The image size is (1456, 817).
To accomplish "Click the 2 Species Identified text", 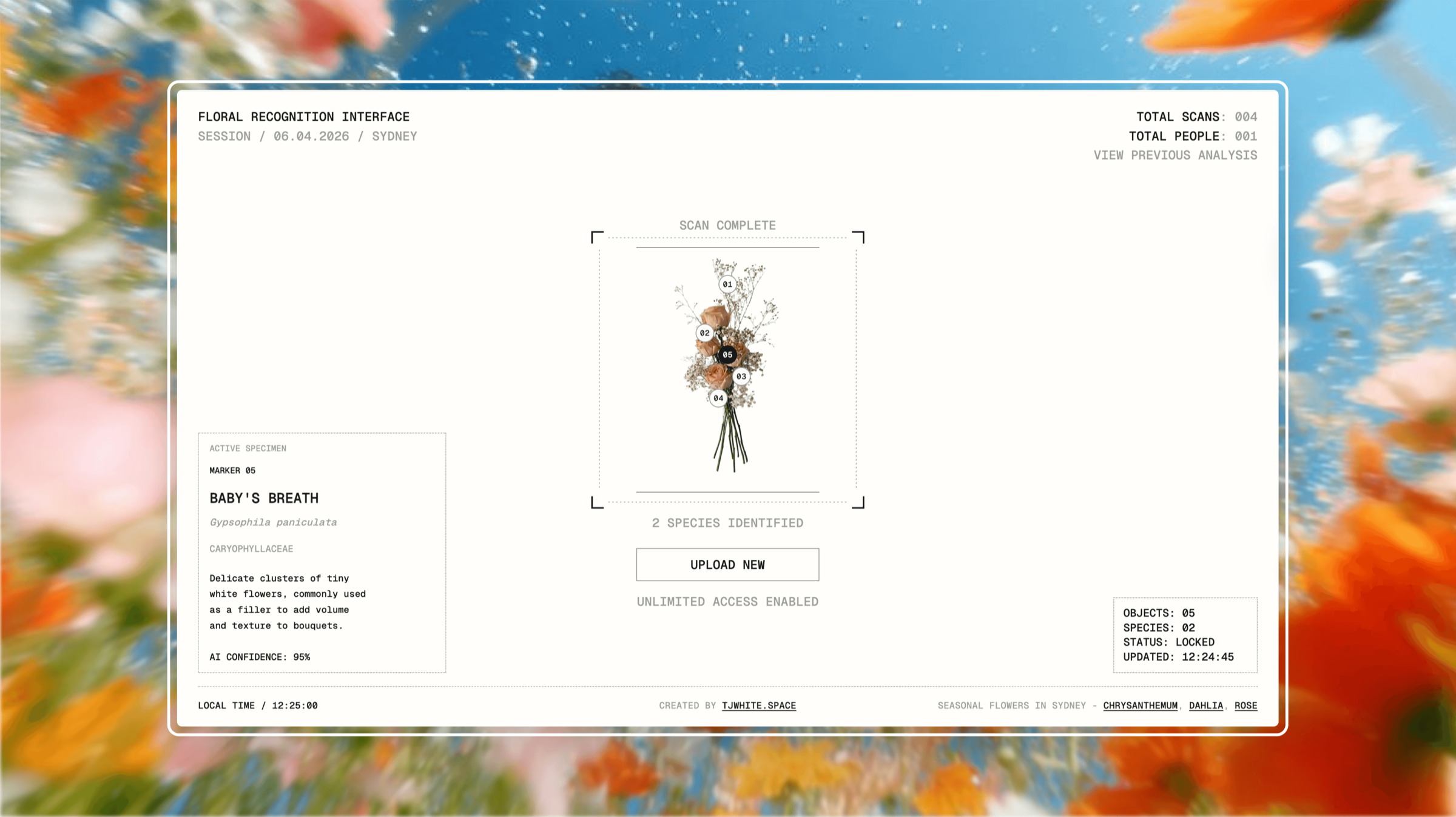I will point(727,523).
